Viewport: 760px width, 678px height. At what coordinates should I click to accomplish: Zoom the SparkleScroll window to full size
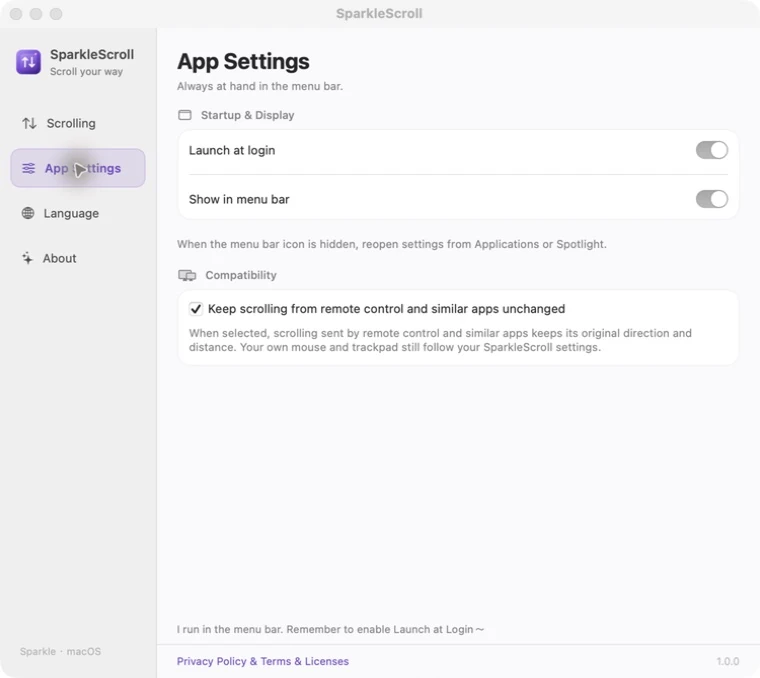pos(56,14)
